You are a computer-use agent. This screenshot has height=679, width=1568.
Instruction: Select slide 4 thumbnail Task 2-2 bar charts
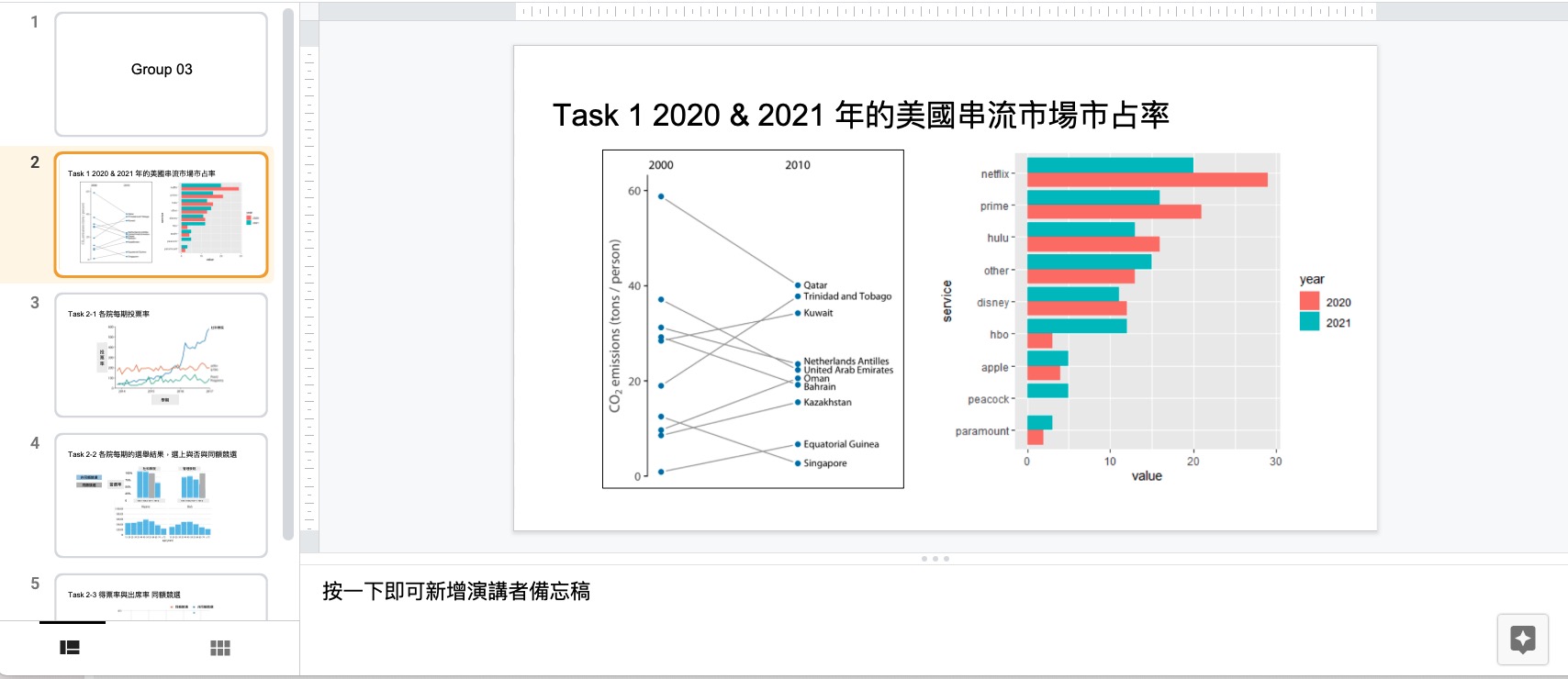point(162,495)
